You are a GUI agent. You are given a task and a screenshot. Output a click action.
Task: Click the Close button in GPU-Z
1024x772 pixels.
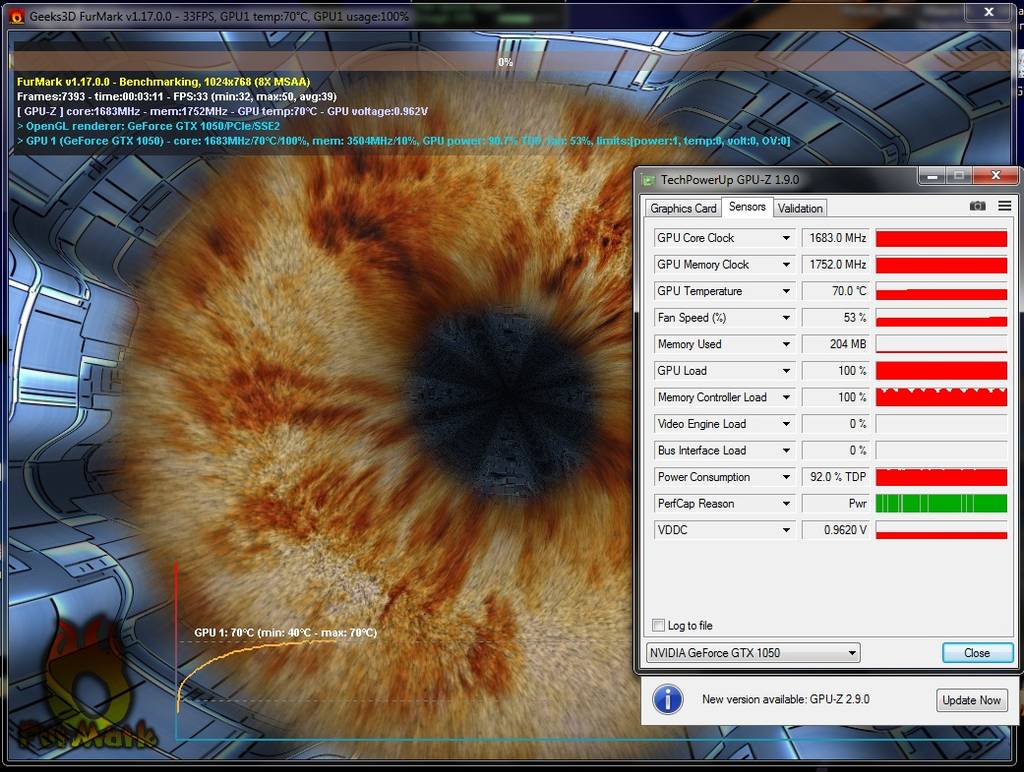tap(977, 652)
